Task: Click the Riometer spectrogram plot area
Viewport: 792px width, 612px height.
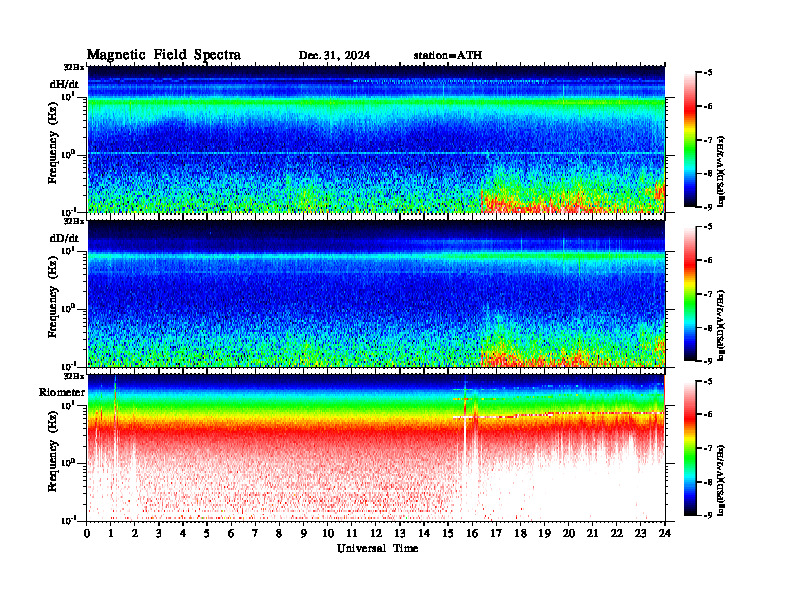Action: [x=376, y=448]
